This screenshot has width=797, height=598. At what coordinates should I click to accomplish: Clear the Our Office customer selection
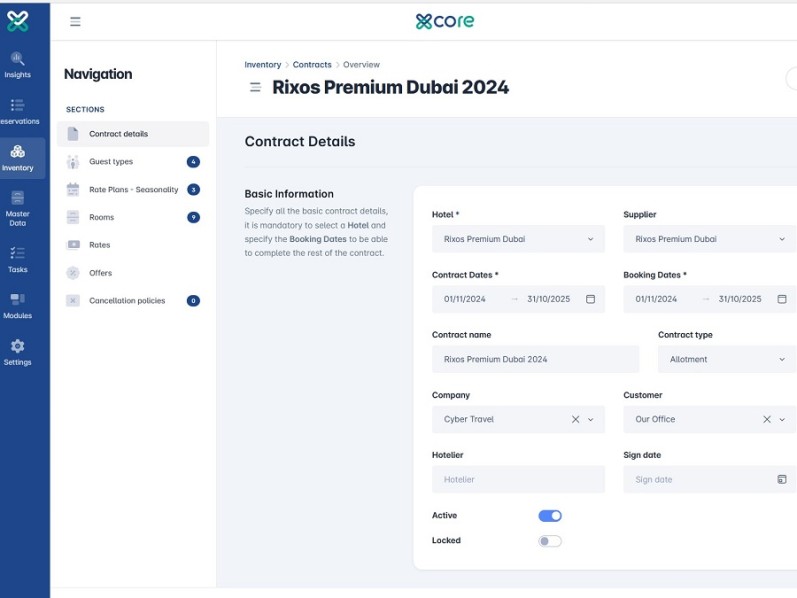[767, 420]
